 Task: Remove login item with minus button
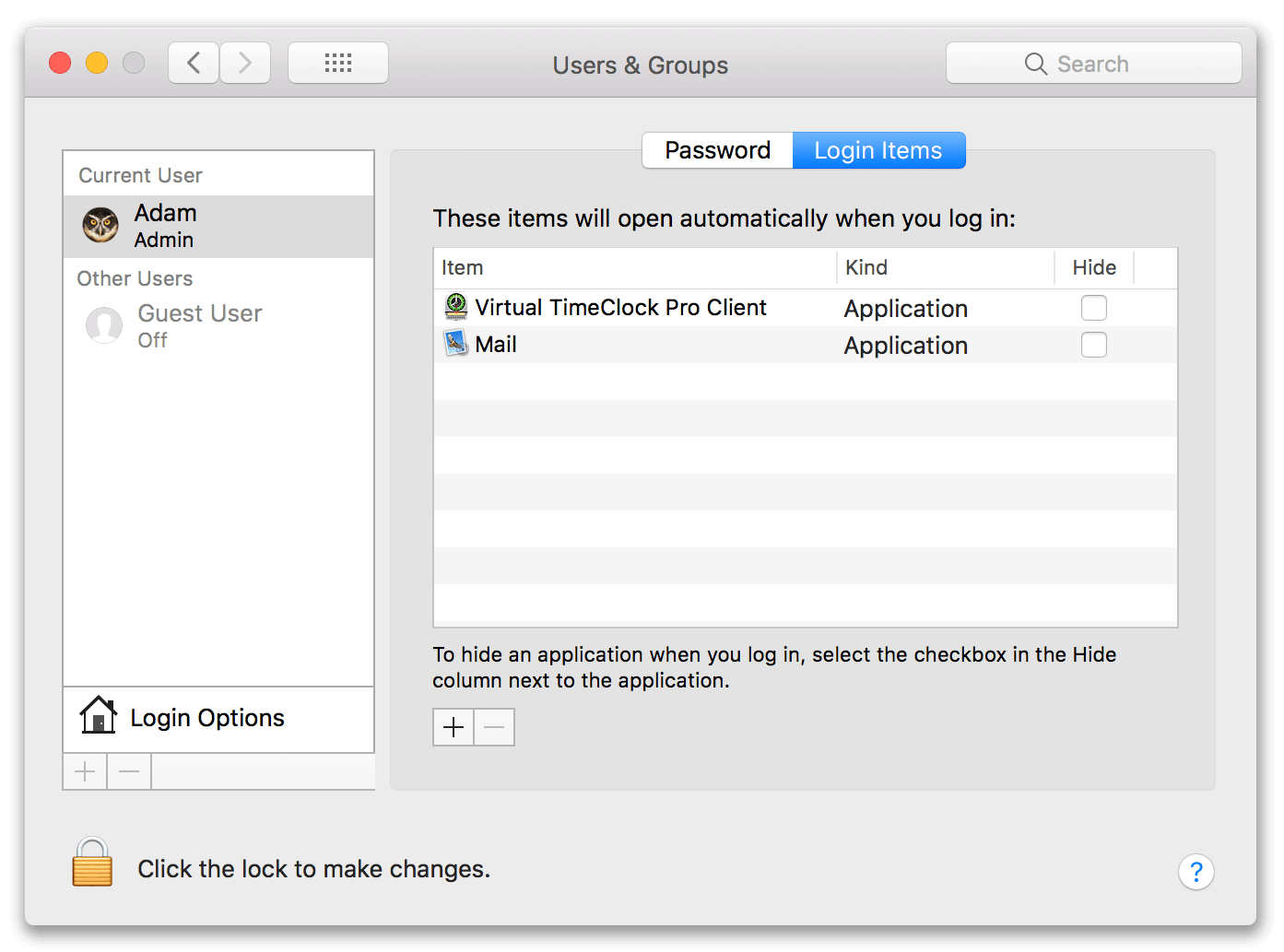(x=494, y=727)
